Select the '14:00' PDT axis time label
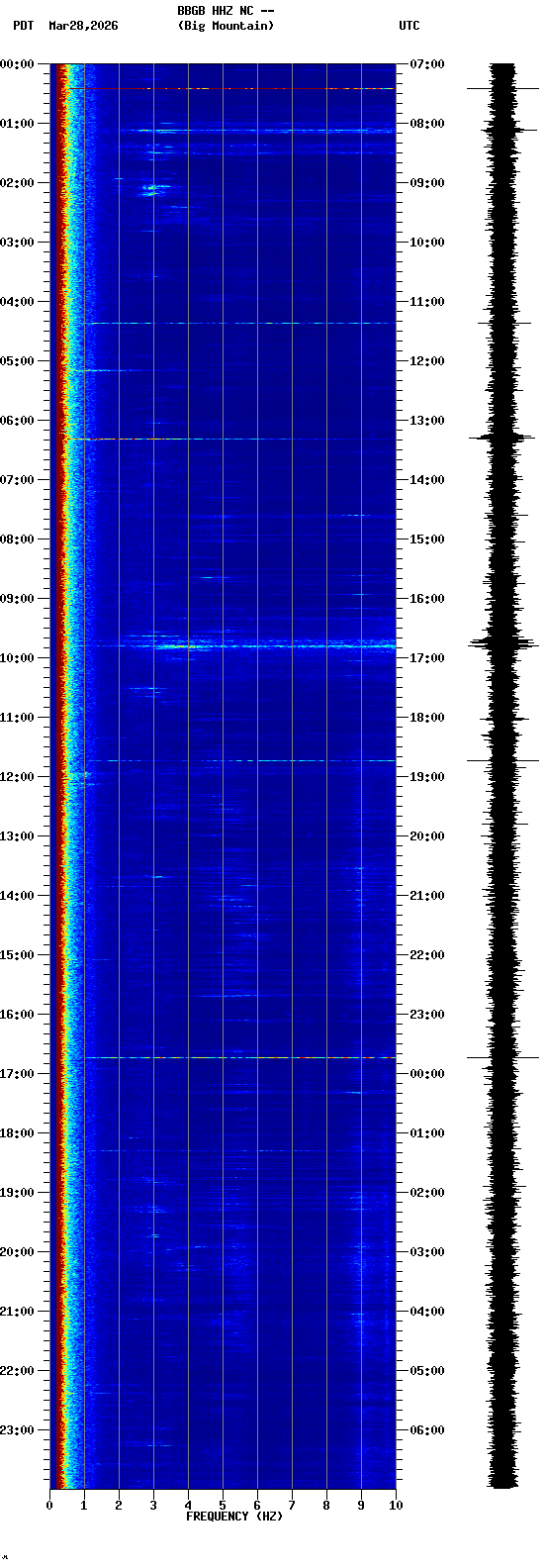546x1568 pixels. click(x=17, y=896)
